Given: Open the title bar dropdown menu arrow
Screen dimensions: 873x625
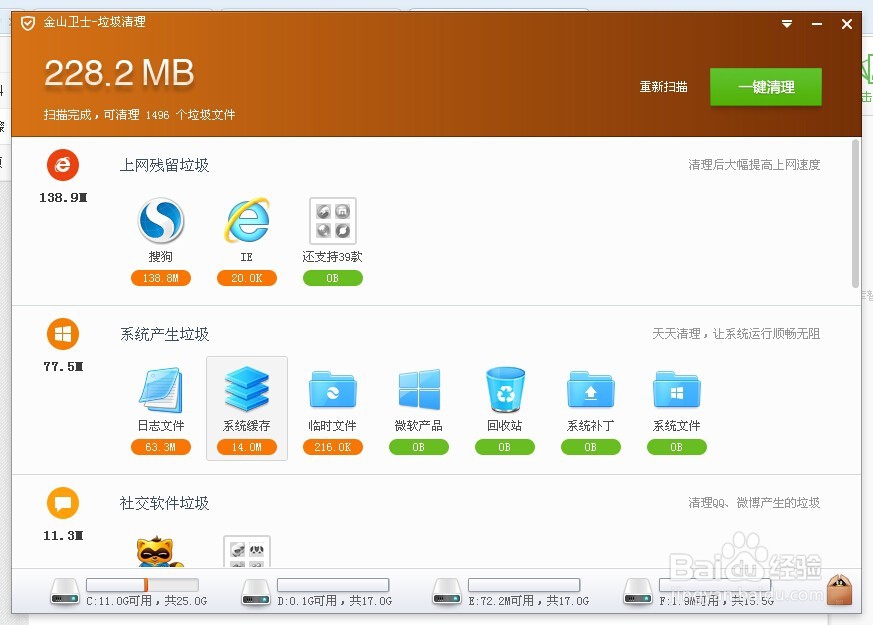Looking at the screenshot, I should (787, 24).
